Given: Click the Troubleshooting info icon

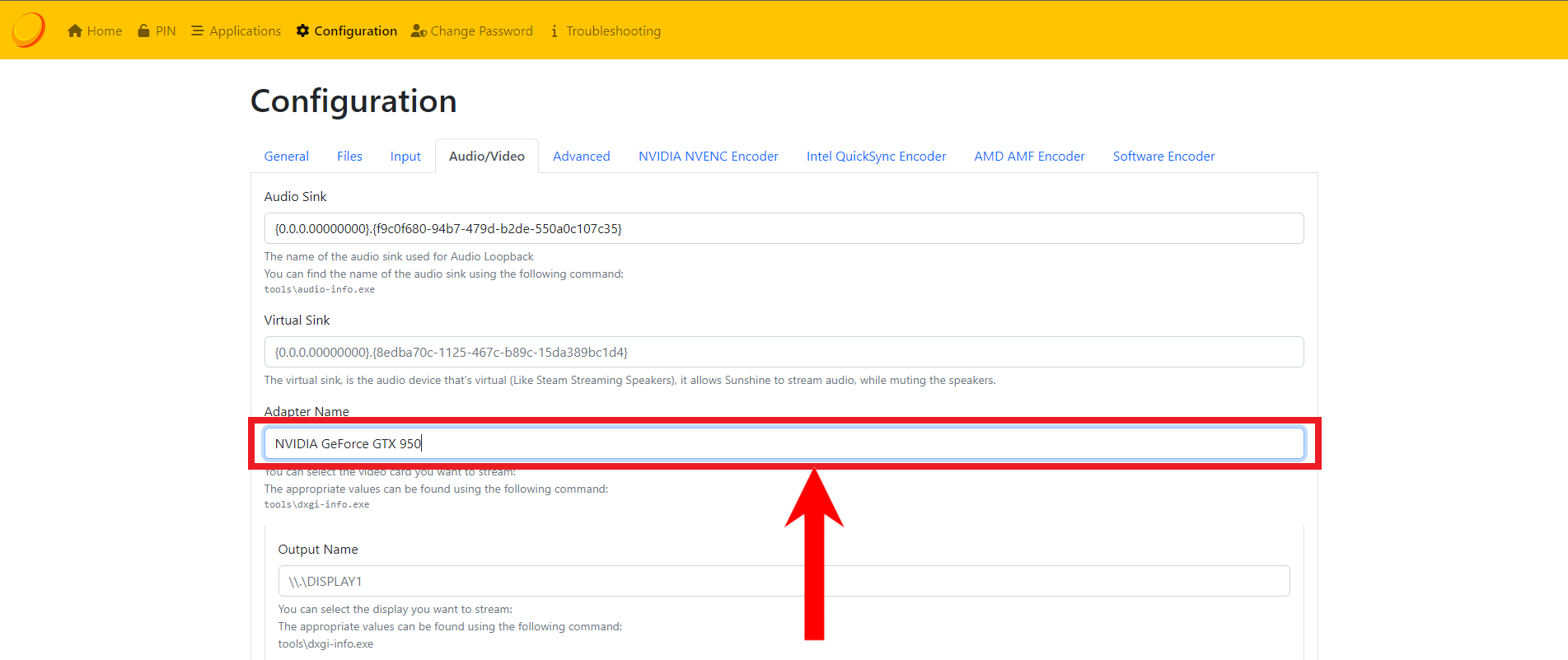Looking at the screenshot, I should tap(555, 31).
